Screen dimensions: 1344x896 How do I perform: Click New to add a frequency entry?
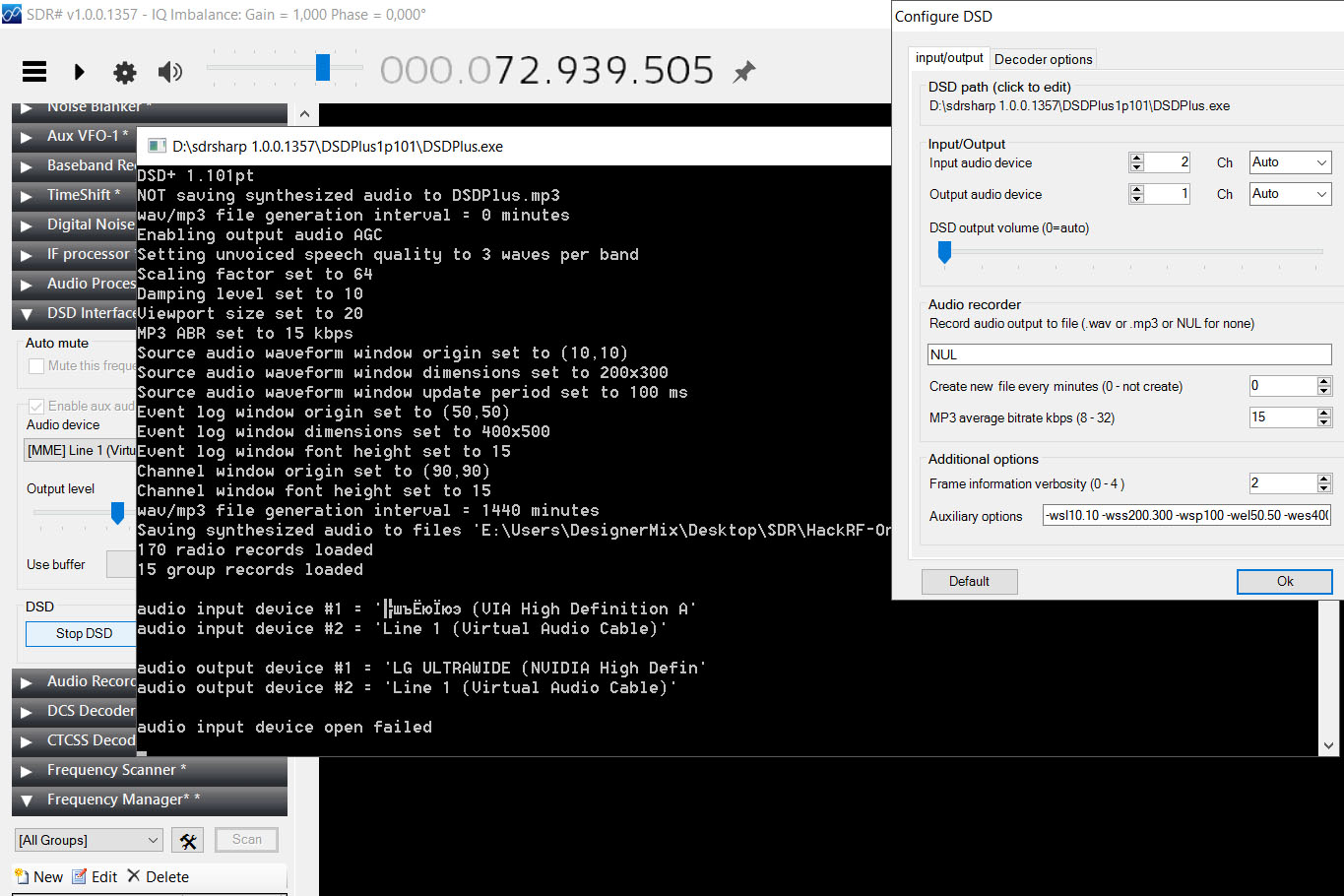point(39,876)
